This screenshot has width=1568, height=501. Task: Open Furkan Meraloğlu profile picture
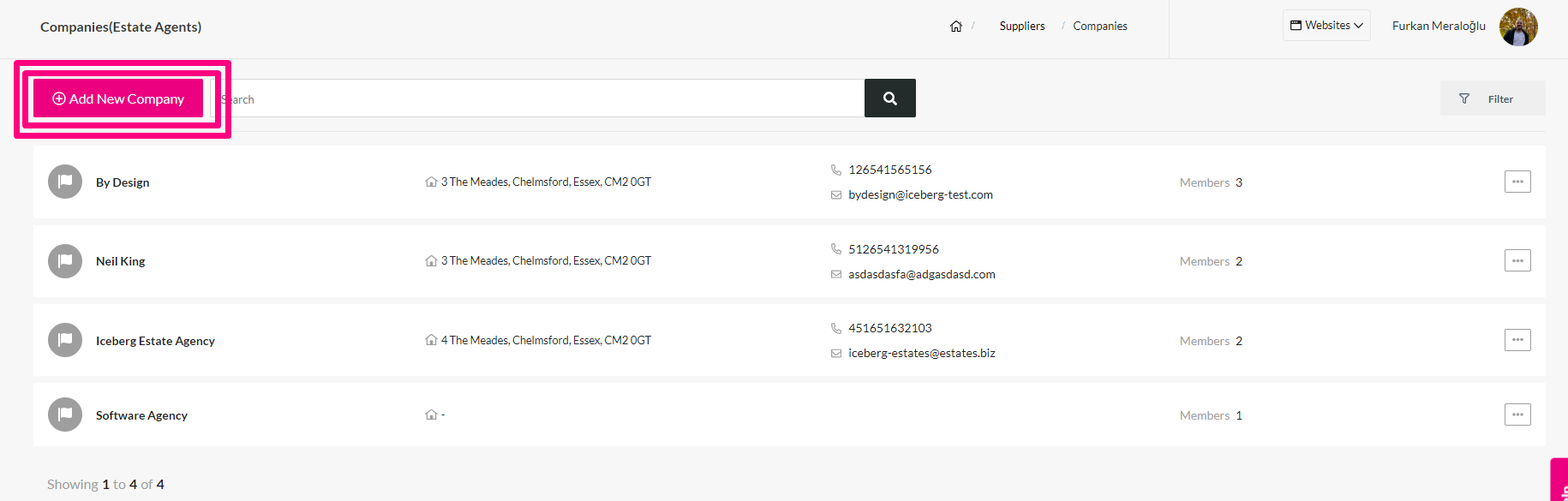click(x=1518, y=27)
